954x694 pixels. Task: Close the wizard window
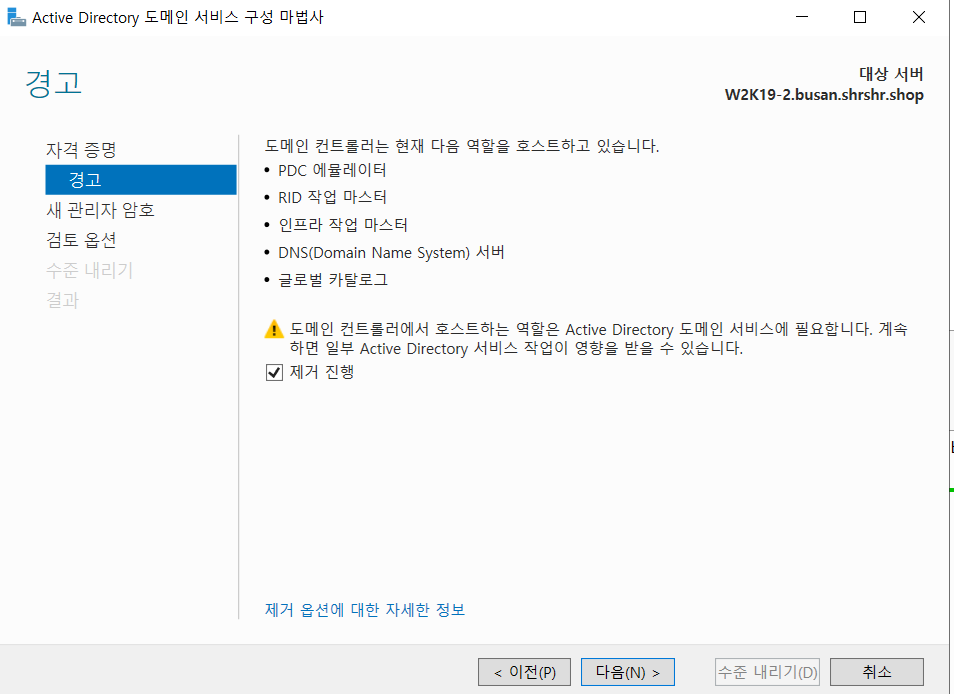(919, 17)
